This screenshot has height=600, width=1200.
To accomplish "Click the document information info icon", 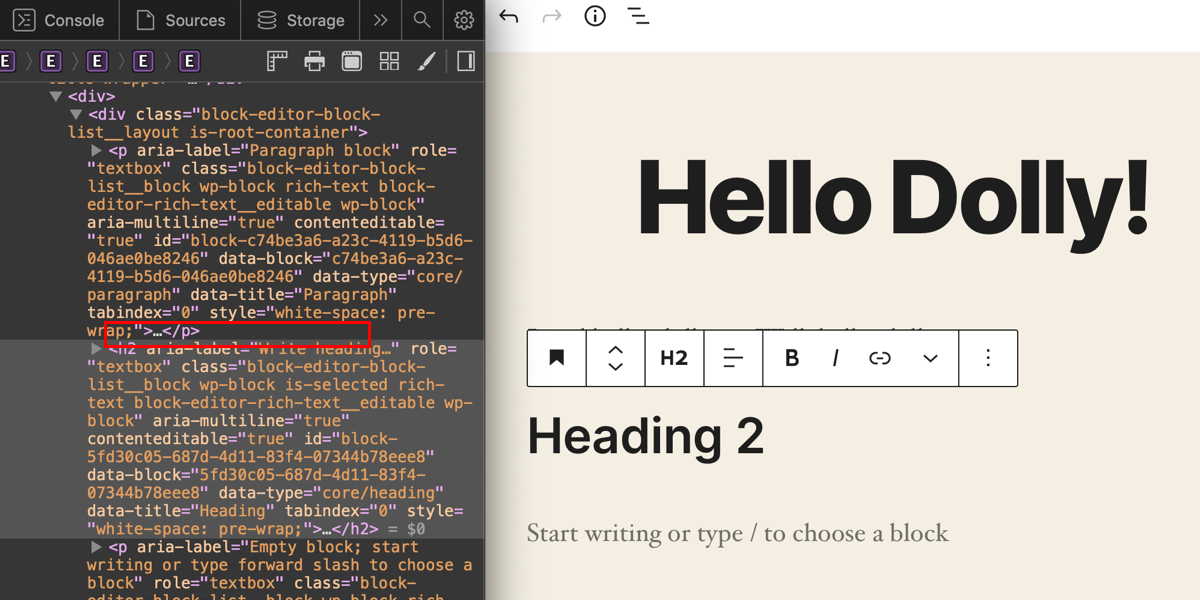I will (594, 16).
